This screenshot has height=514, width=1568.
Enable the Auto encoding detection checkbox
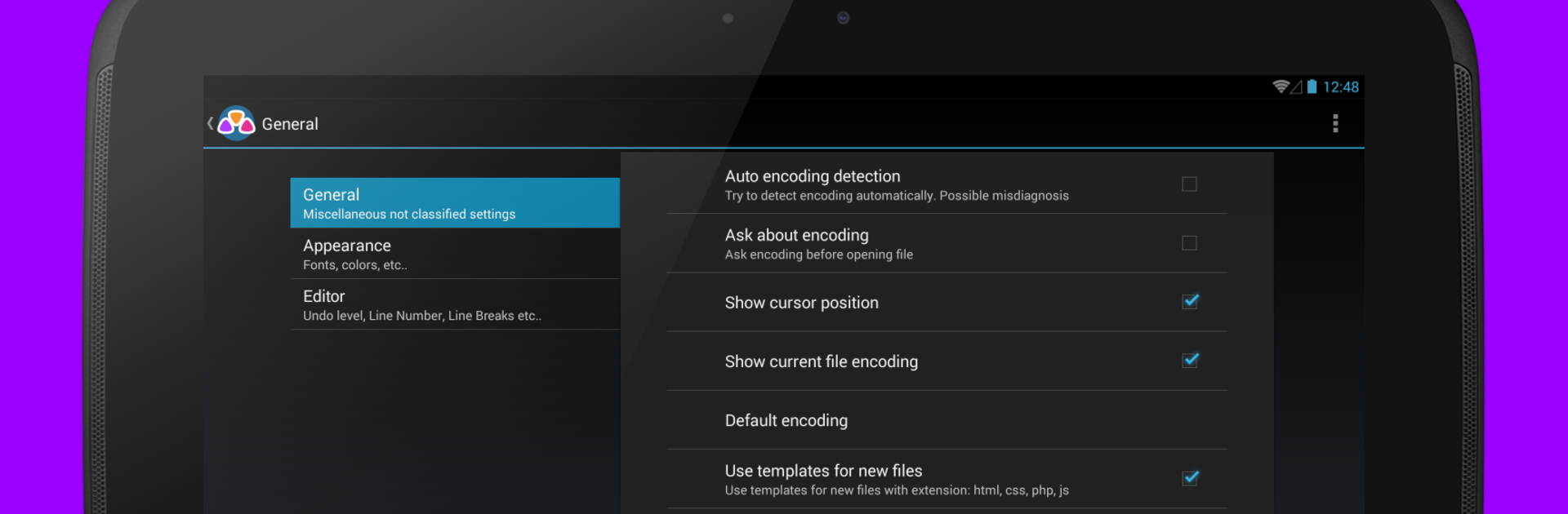click(1189, 184)
